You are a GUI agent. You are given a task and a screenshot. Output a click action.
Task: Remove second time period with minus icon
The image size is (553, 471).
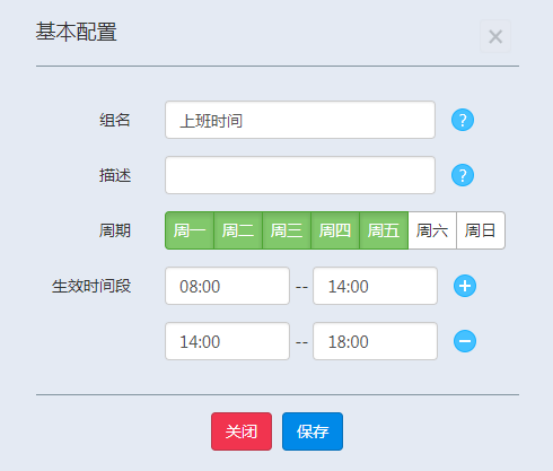pyautogui.click(x=464, y=341)
